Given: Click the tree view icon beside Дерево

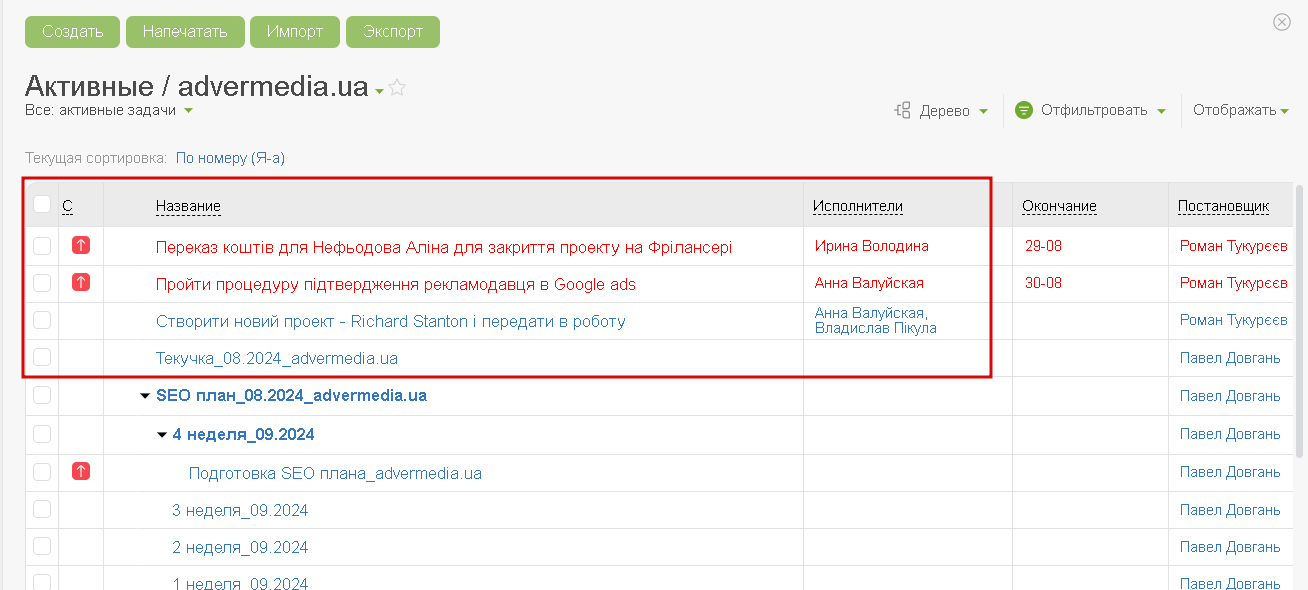Looking at the screenshot, I should coord(902,111).
